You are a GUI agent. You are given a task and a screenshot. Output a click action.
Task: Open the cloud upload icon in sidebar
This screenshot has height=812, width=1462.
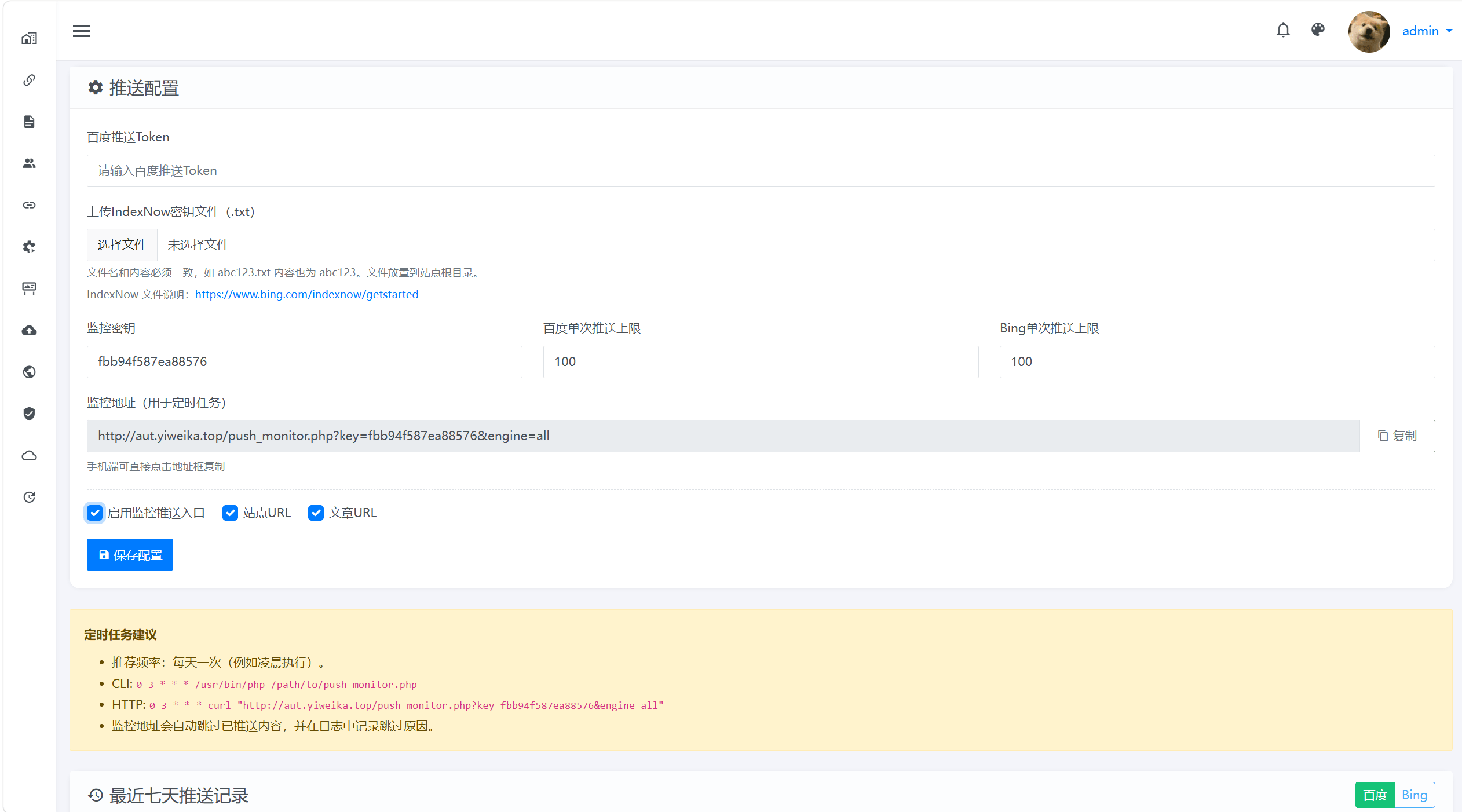coord(30,330)
